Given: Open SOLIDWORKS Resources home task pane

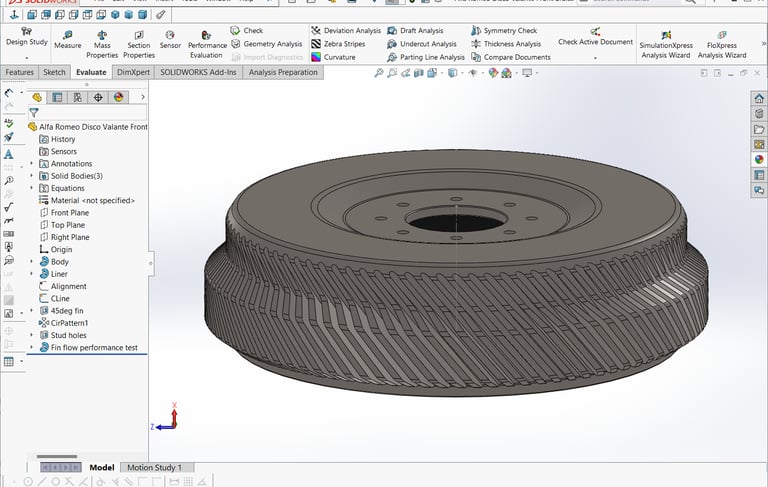Looking at the screenshot, I should tap(759, 98).
